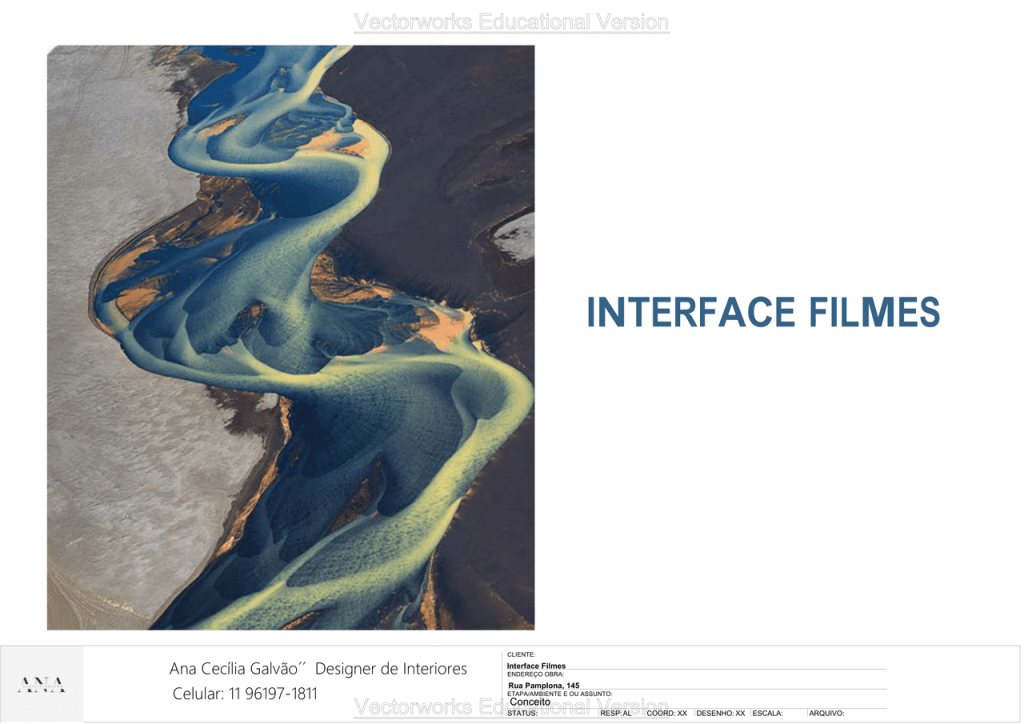Click the 'ARQUIVO:' field
This screenshot has height=724, width=1024.
click(826, 713)
